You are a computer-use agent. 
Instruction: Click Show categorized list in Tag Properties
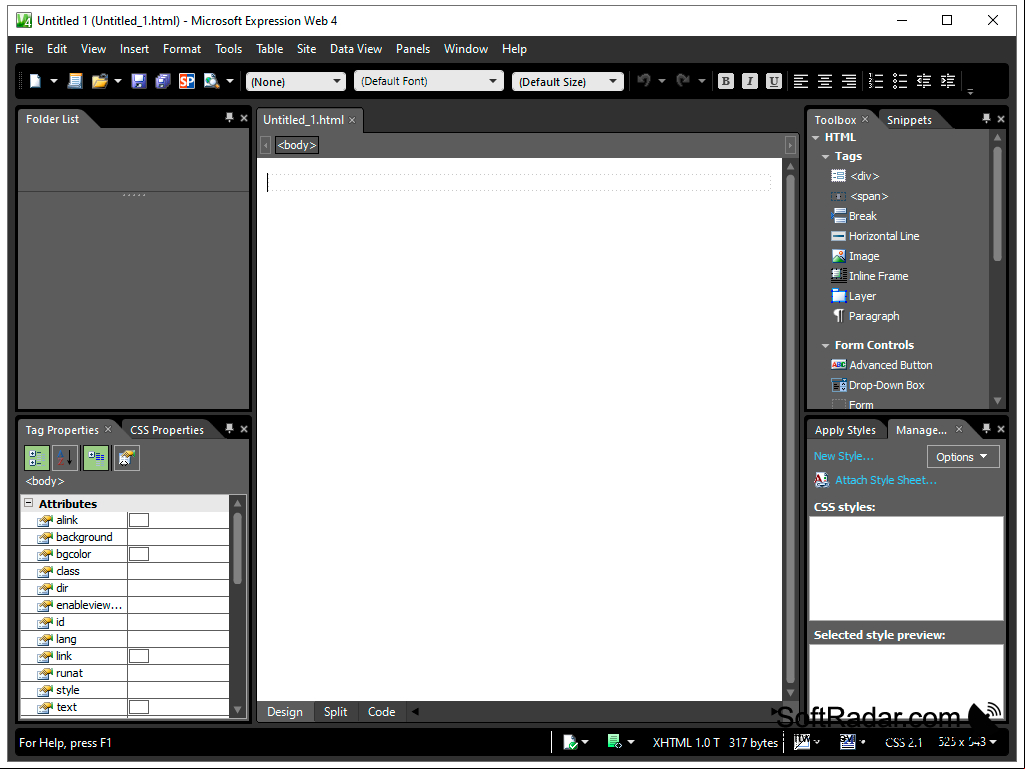coord(37,458)
